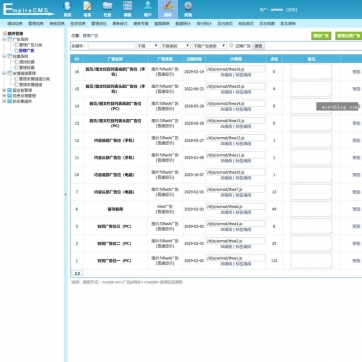The height and width of the screenshot is (362, 362).
Task: Click the 留言板管理 folder icon in tree
Action: click(x=9, y=90)
